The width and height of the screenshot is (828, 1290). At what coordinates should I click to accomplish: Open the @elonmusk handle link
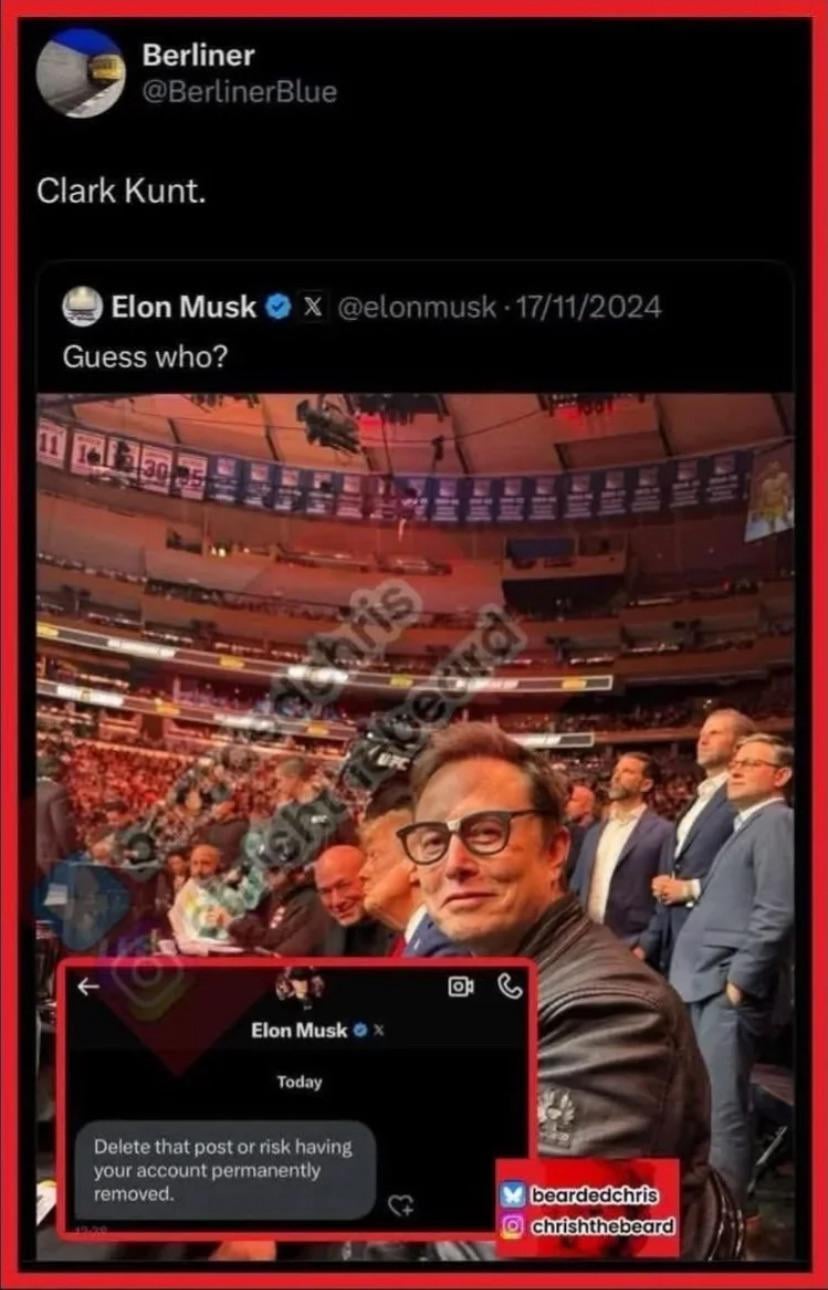[416, 307]
